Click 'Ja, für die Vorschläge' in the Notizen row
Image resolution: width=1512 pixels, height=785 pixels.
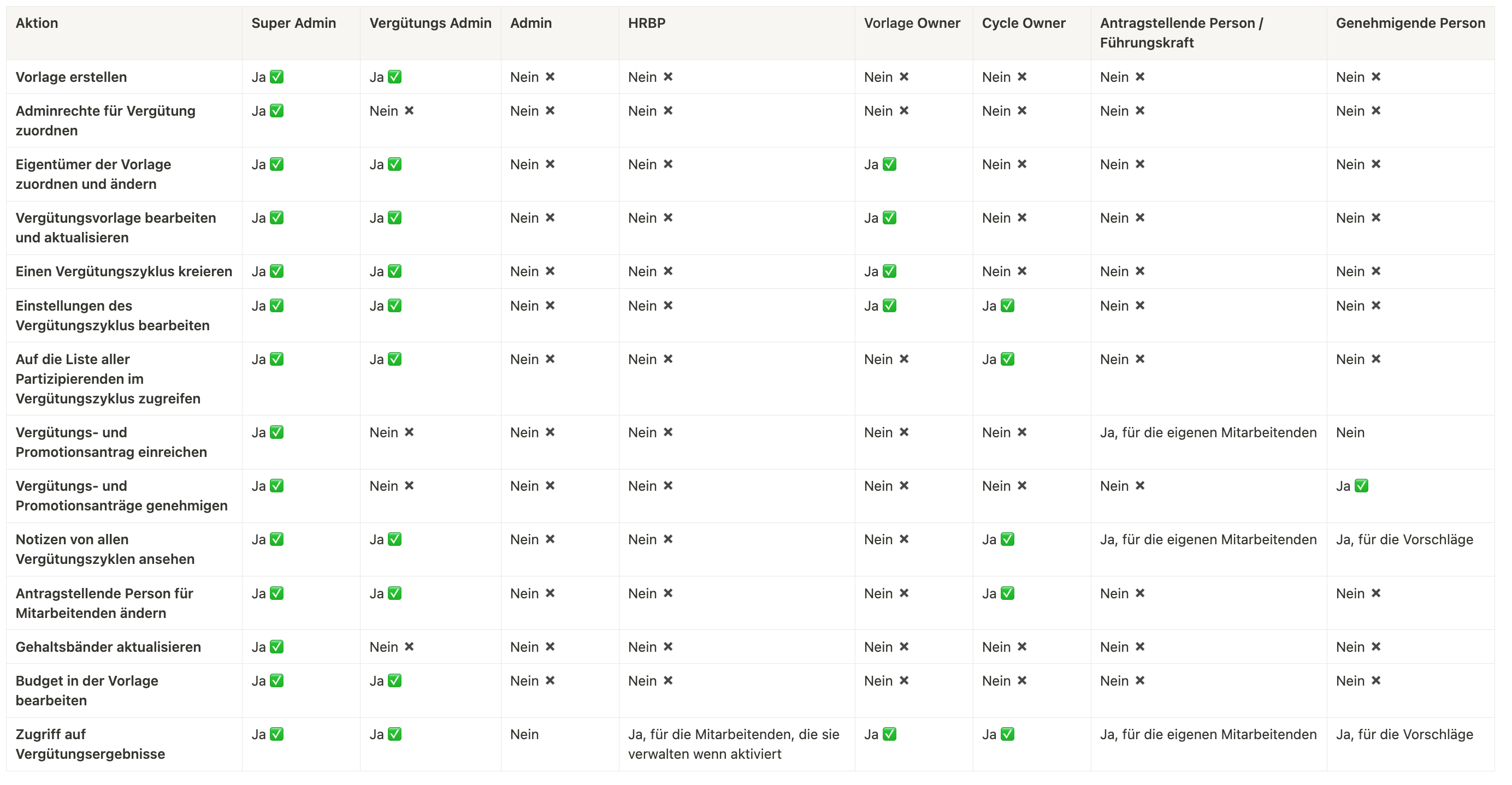(x=1404, y=540)
